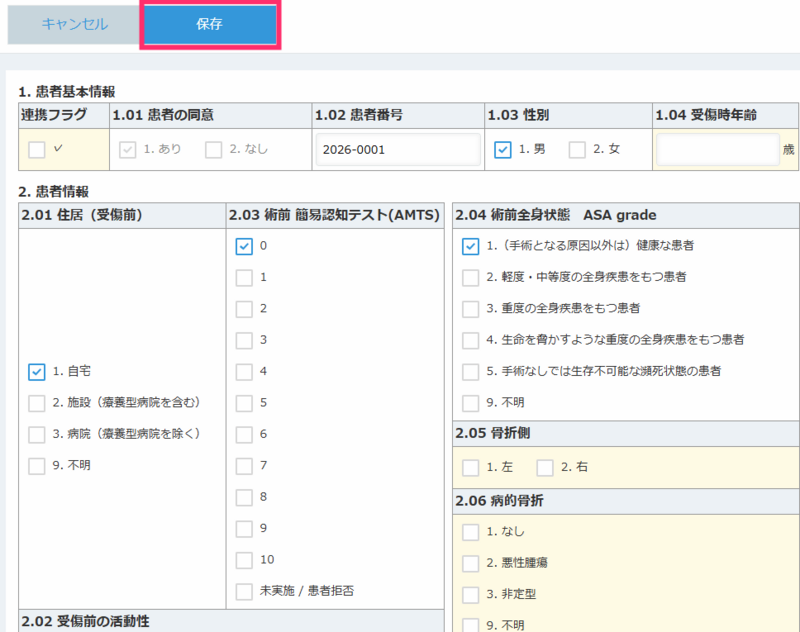Uncheck ASA grade 1 健康な患者
Screen dimensions: 800x632
[470, 246]
